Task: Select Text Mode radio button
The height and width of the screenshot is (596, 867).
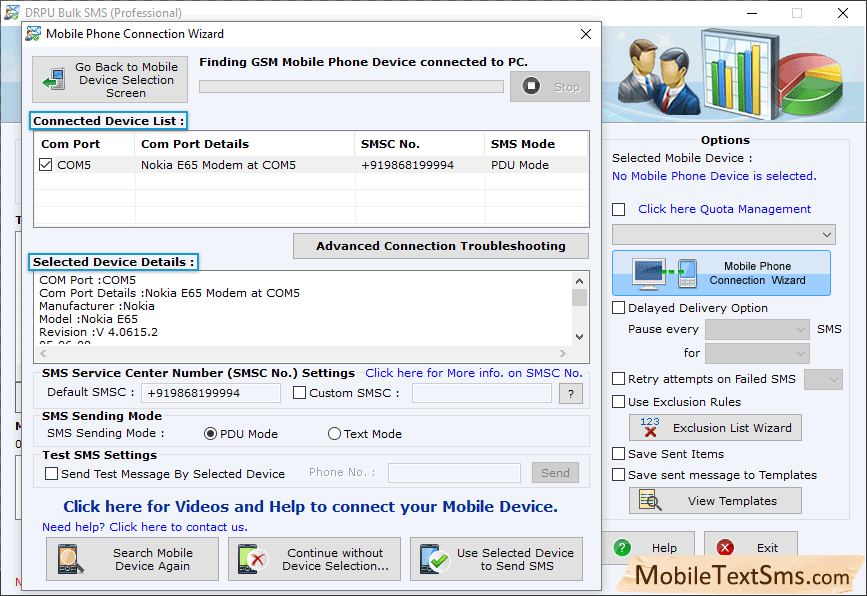Action: click(x=334, y=434)
